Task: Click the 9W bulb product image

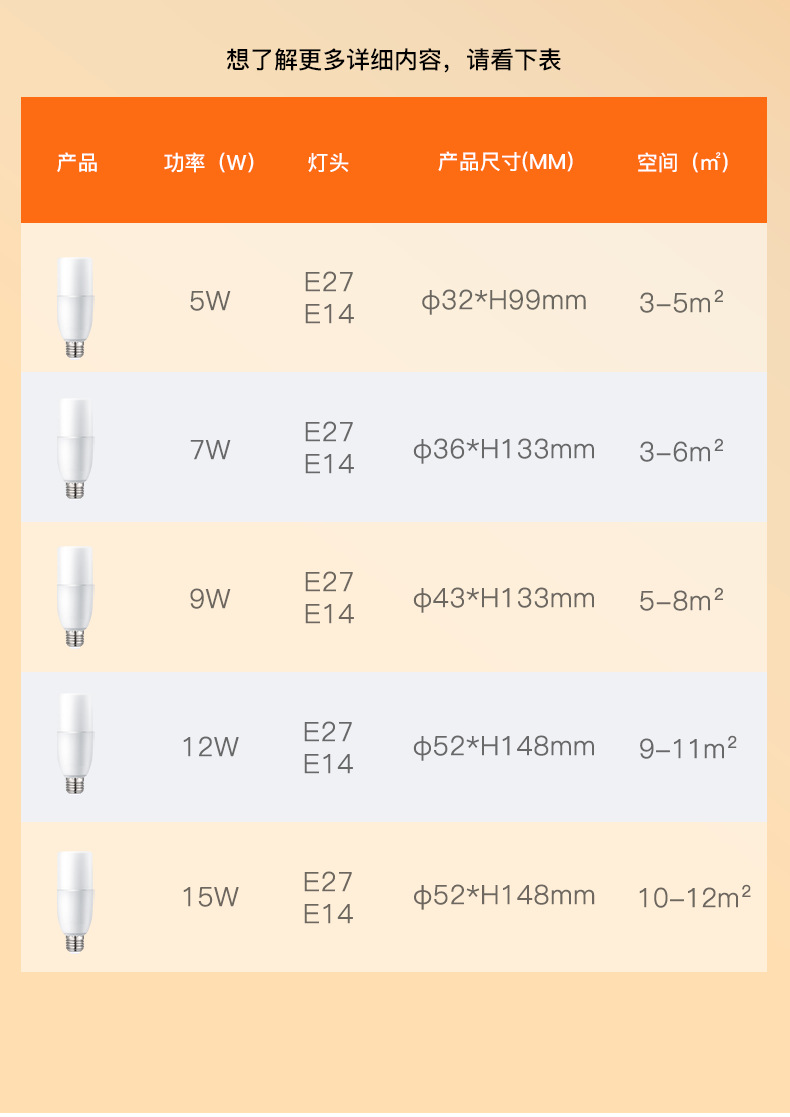Action: pyautogui.click(x=75, y=597)
